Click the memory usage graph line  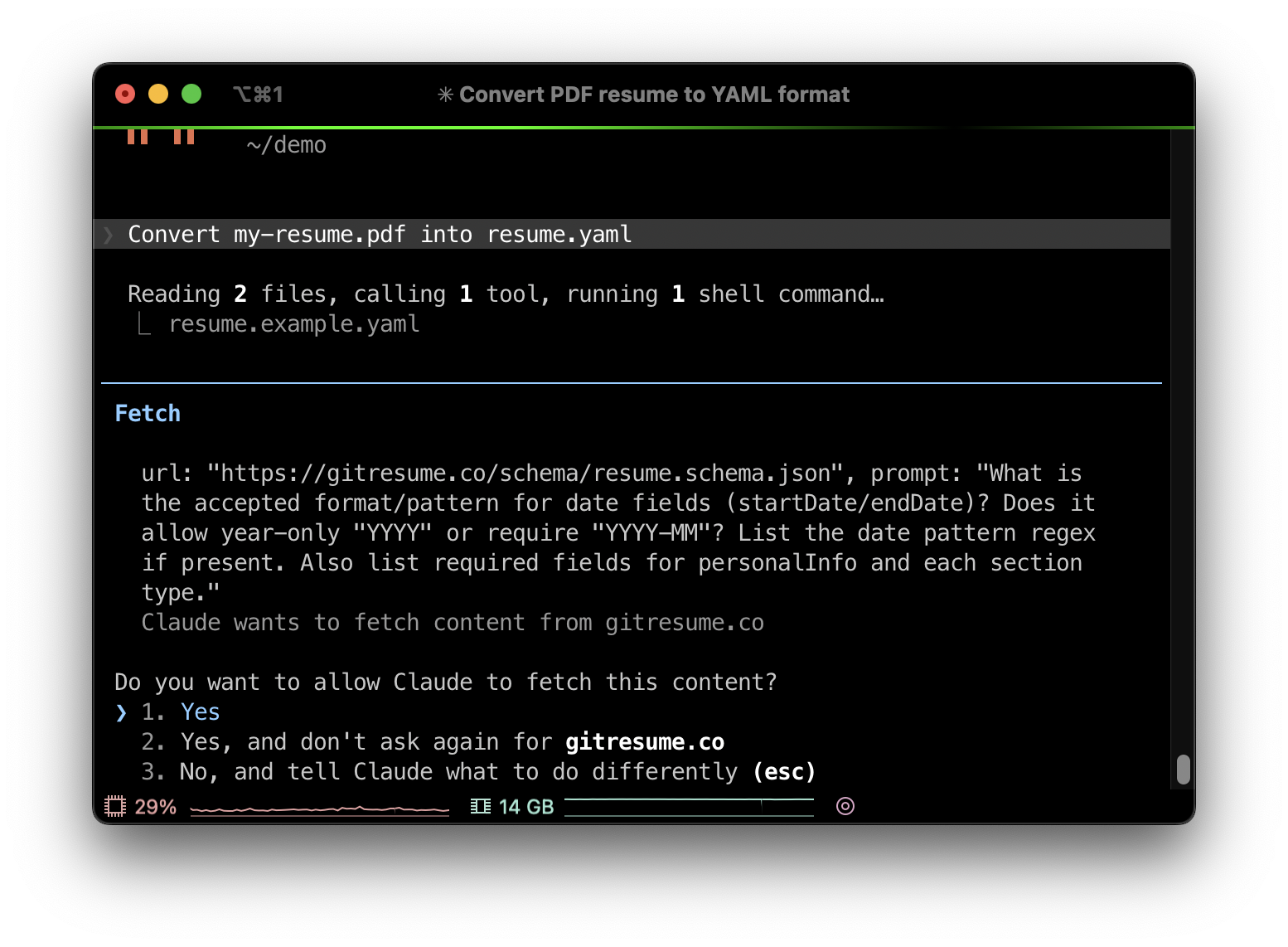[x=689, y=807]
